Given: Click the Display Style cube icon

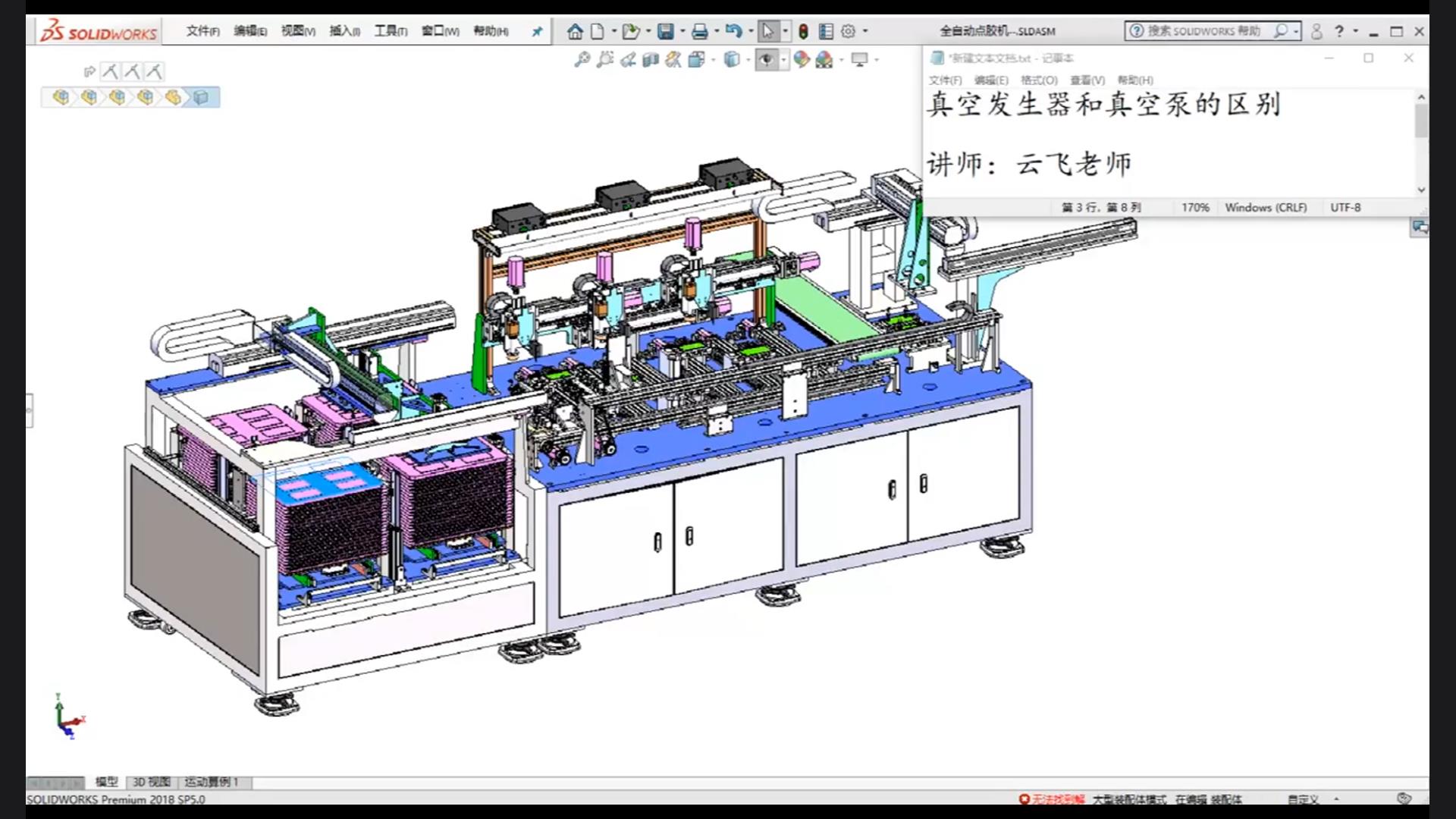Looking at the screenshot, I should pos(731,59).
